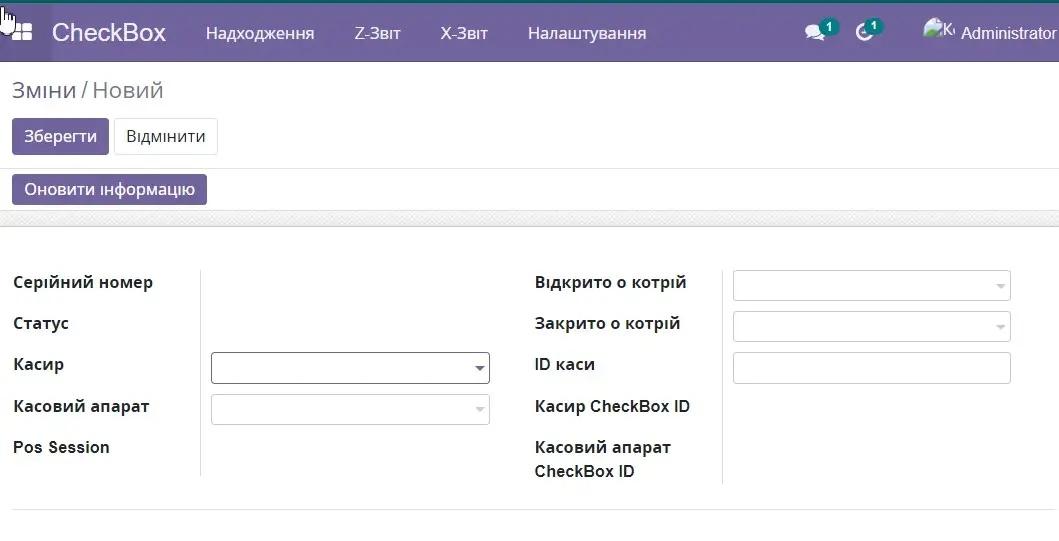Click into the Касир text field
This screenshot has width=1059, height=541.
(x=340, y=368)
